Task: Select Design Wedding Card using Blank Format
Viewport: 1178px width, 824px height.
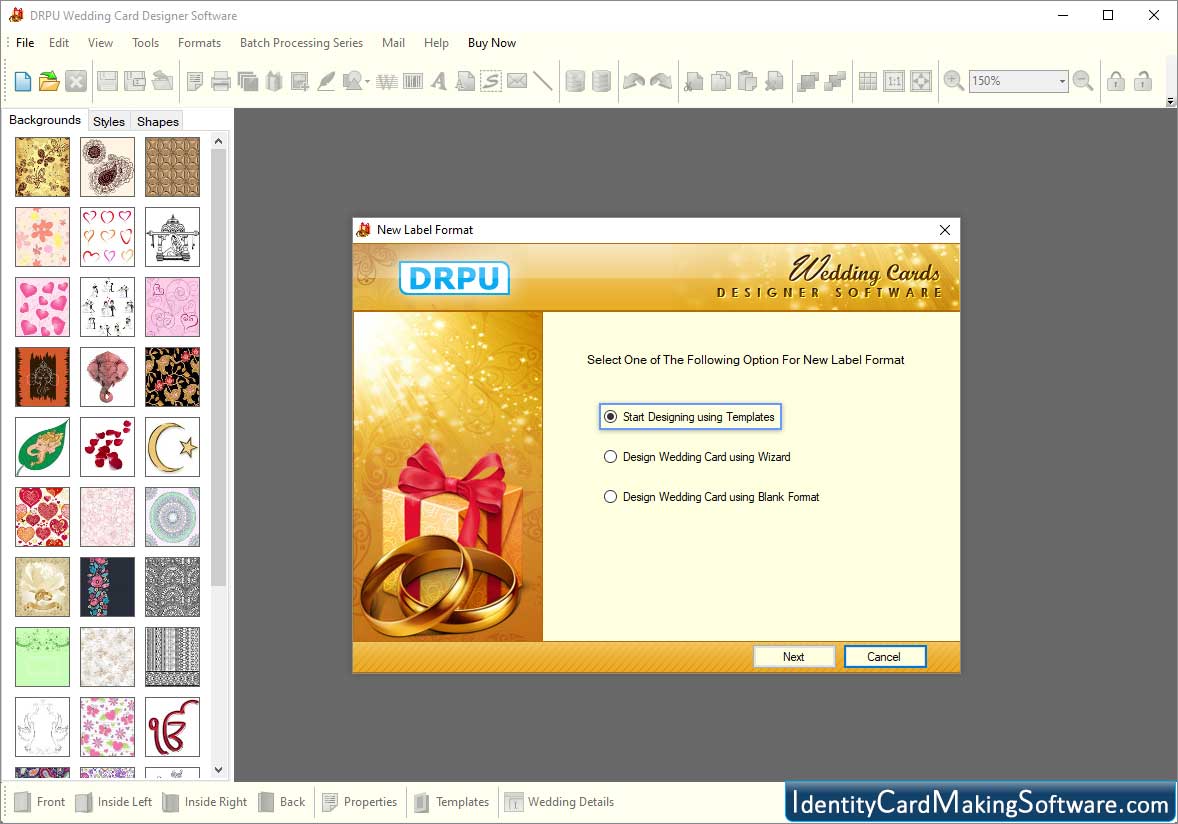Action: tap(711, 497)
